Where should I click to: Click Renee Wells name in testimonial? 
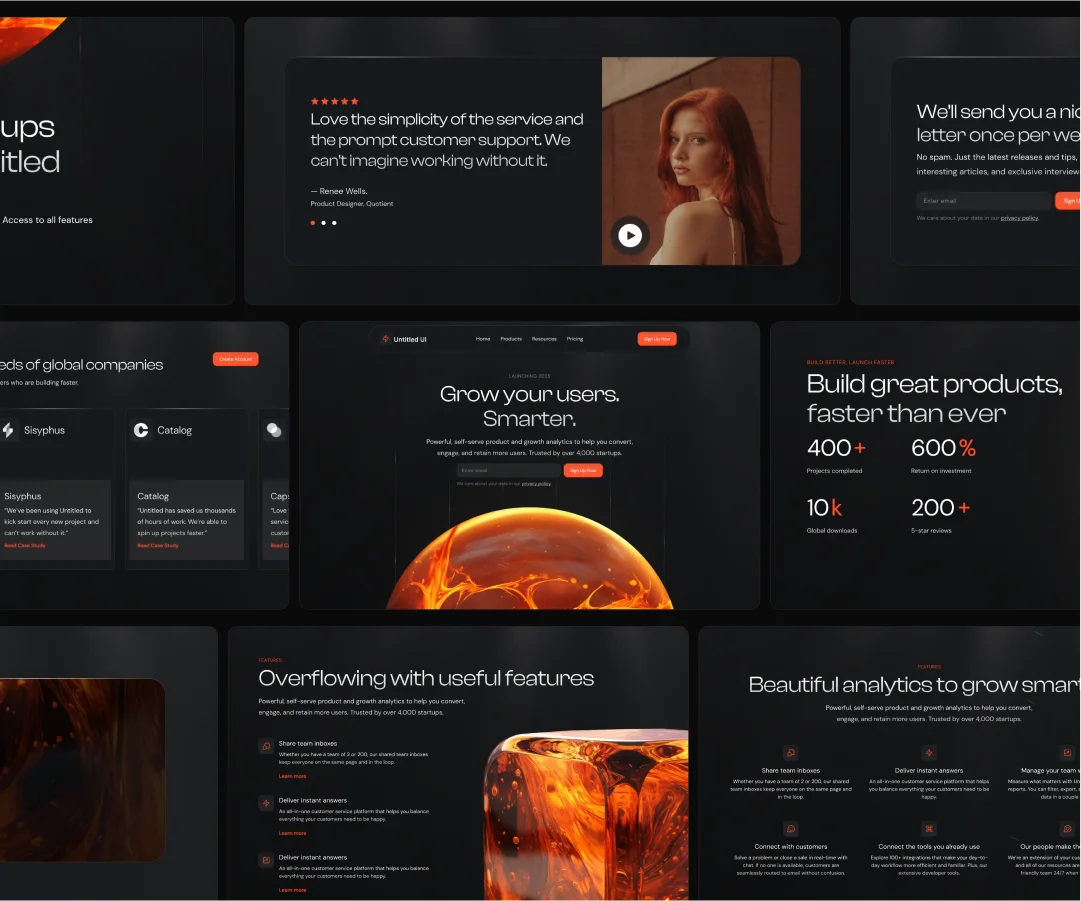pos(343,191)
